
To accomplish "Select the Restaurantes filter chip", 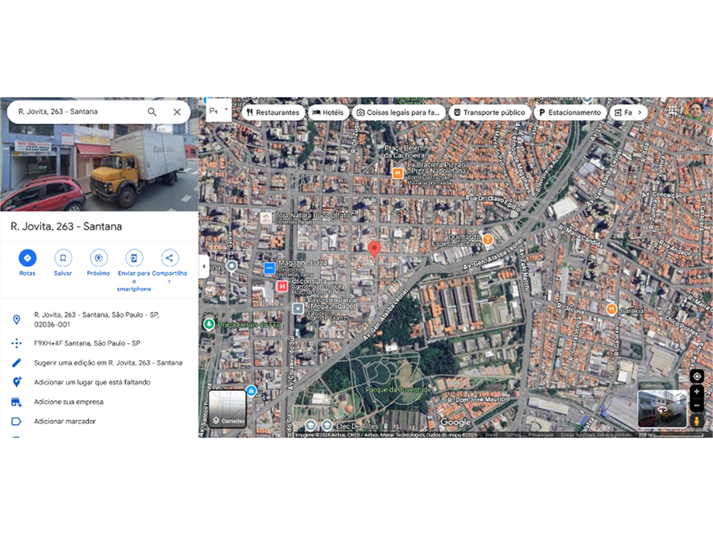I will click(x=273, y=112).
